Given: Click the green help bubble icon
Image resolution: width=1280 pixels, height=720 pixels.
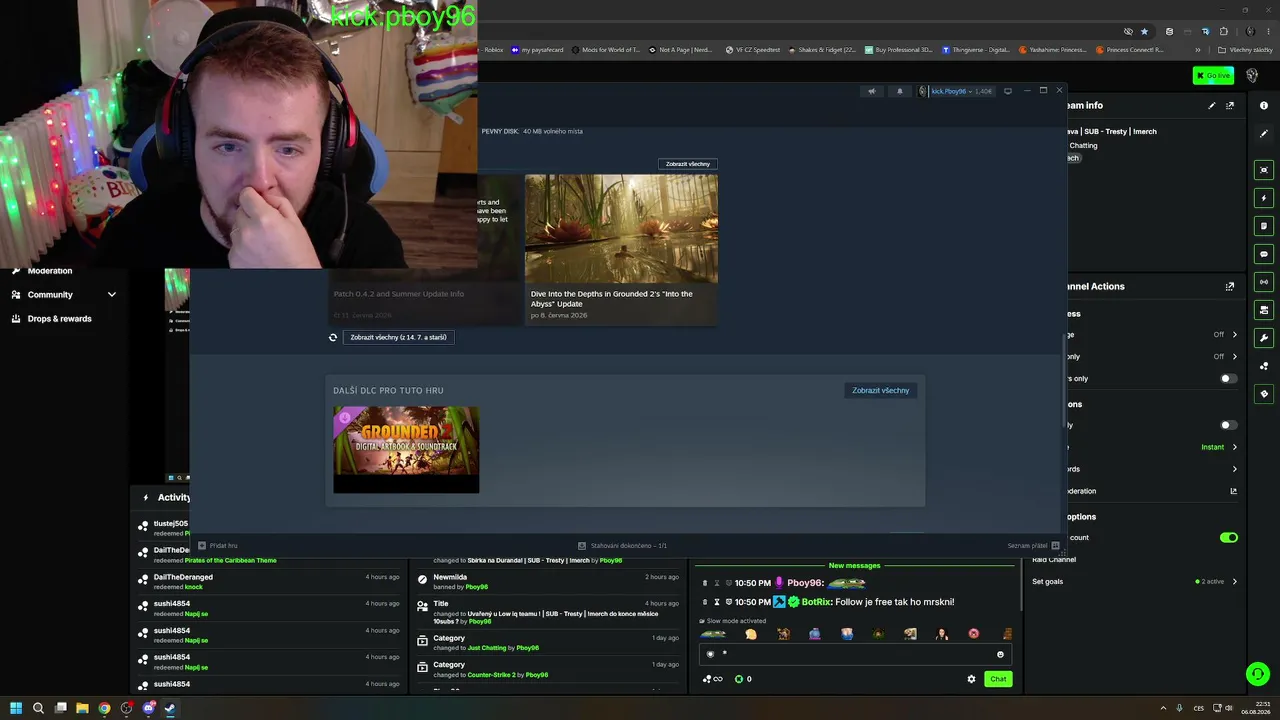Looking at the screenshot, I should pyautogui.click(x=1258, y=674).
